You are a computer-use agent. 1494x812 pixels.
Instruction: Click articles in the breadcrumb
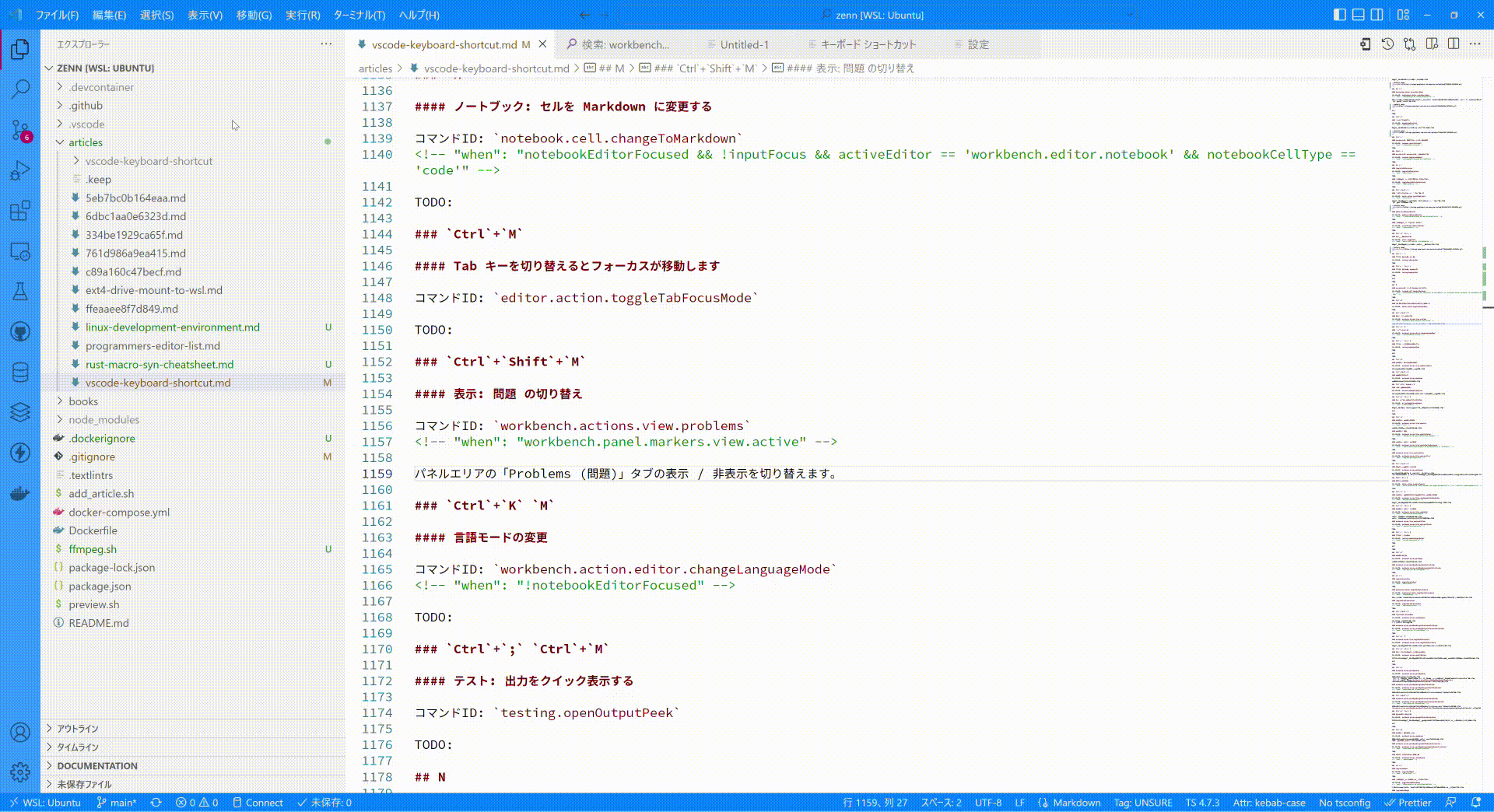pos(375,68)
